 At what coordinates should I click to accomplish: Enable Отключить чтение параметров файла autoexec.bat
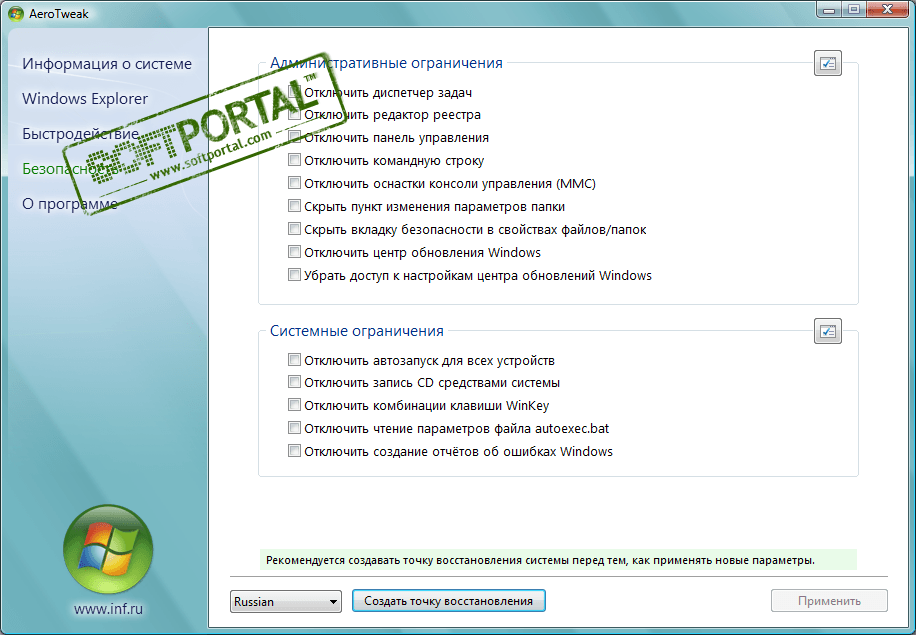(294, 428)
